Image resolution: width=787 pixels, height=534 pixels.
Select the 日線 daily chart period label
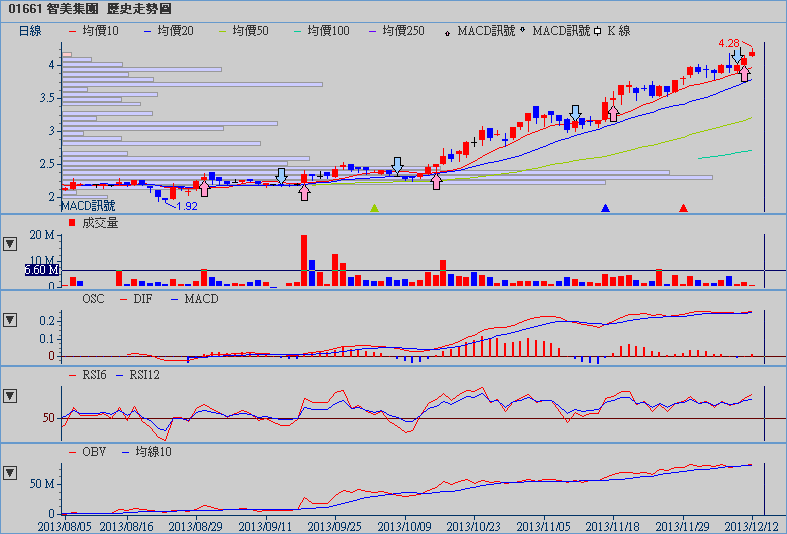coord(31,32)
